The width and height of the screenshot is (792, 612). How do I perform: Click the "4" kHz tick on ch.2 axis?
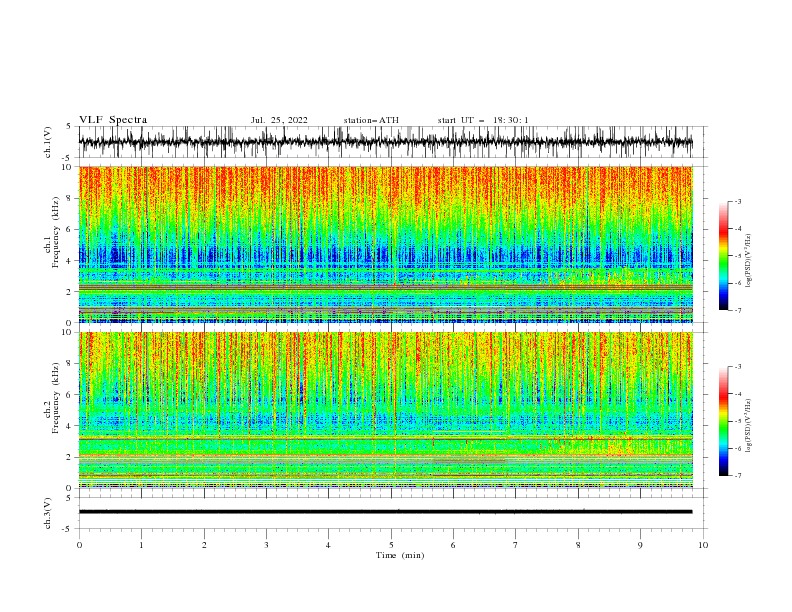[x=70, y=426]
